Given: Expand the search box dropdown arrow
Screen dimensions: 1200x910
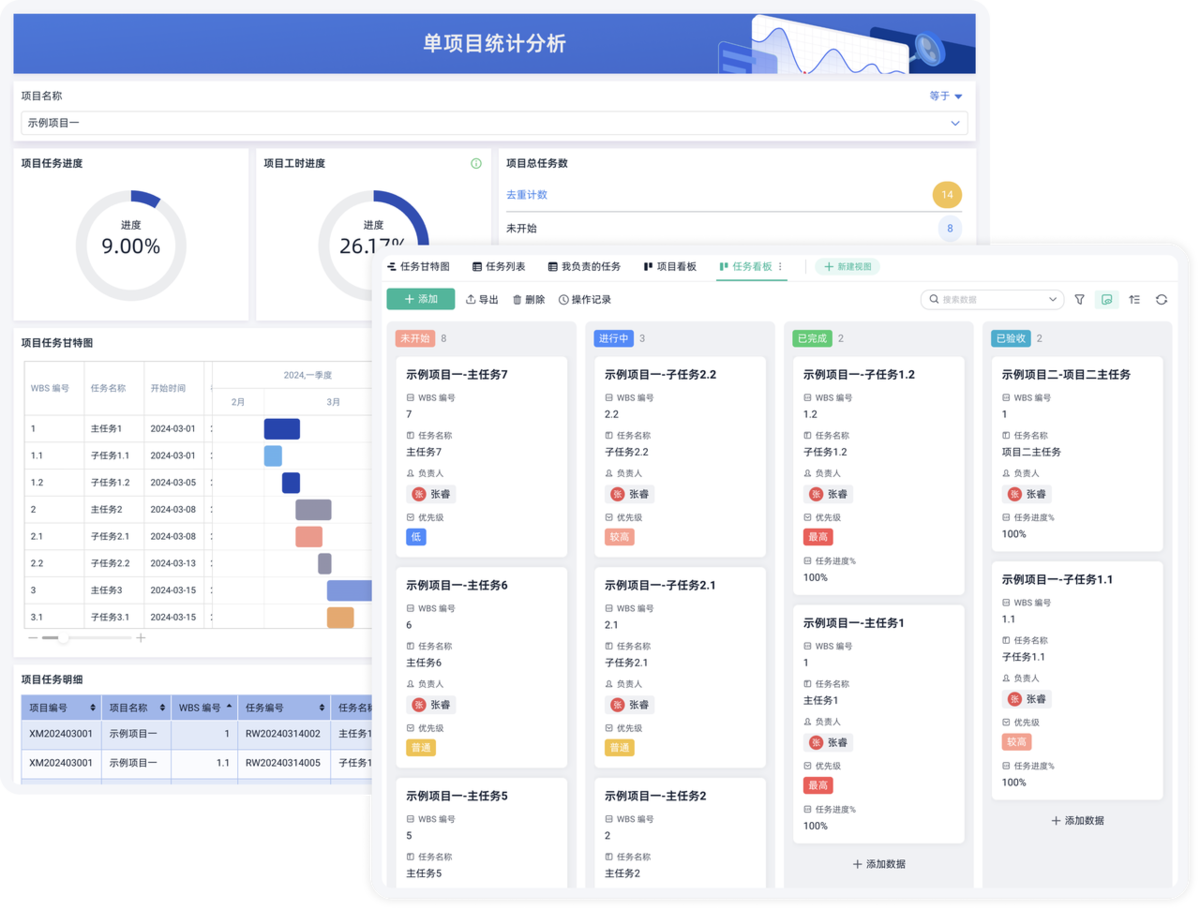Looking at the screenshot, I should (x=1053, y=299).
